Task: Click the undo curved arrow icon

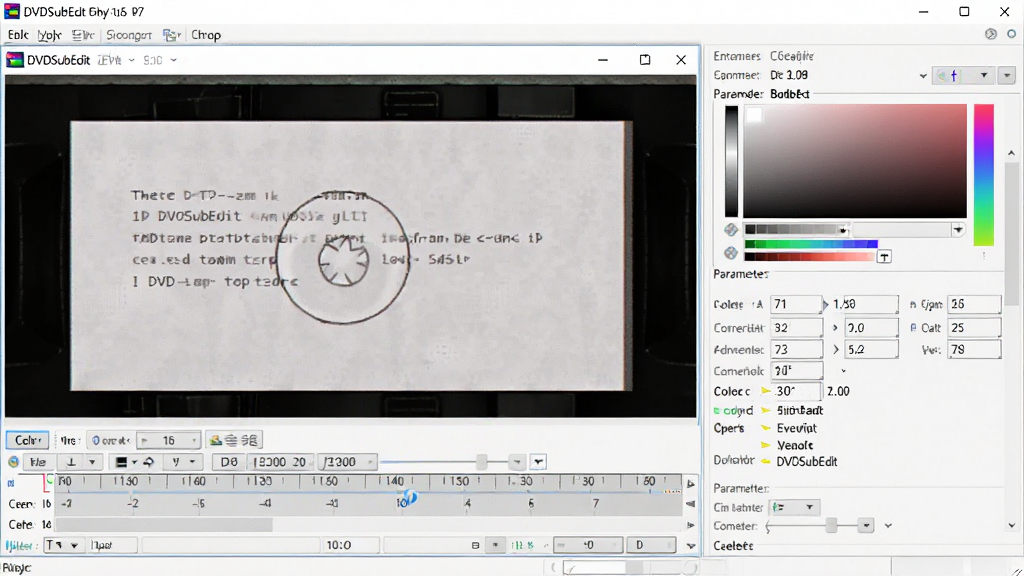Action: [x=149, y=462]
